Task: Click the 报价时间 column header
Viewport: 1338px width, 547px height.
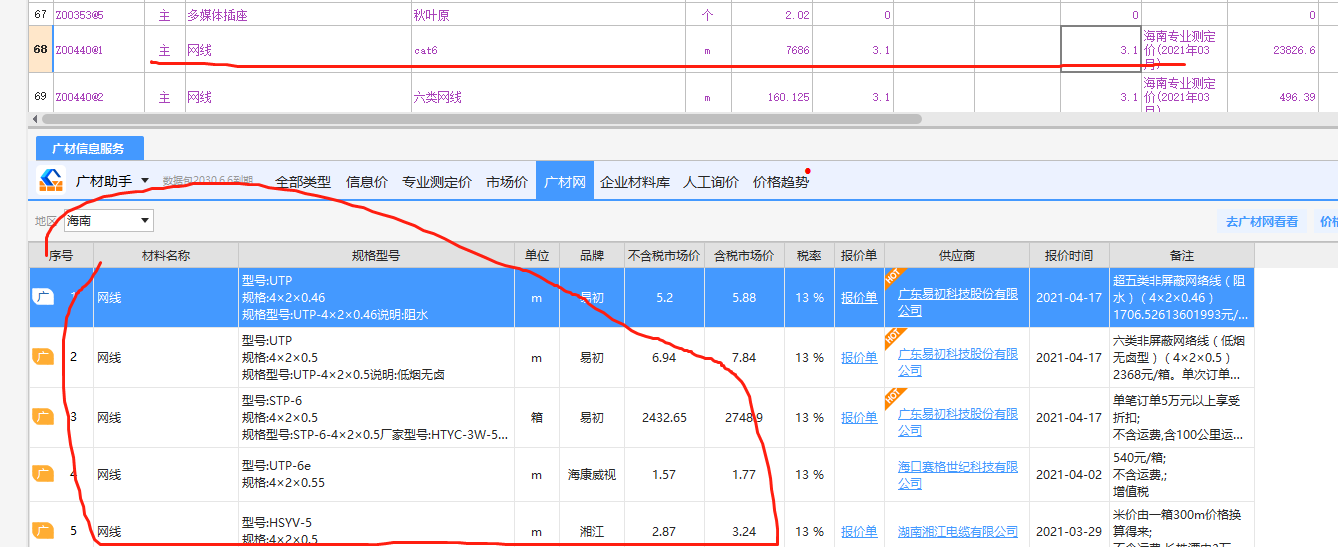Action: click(1069, 255)
